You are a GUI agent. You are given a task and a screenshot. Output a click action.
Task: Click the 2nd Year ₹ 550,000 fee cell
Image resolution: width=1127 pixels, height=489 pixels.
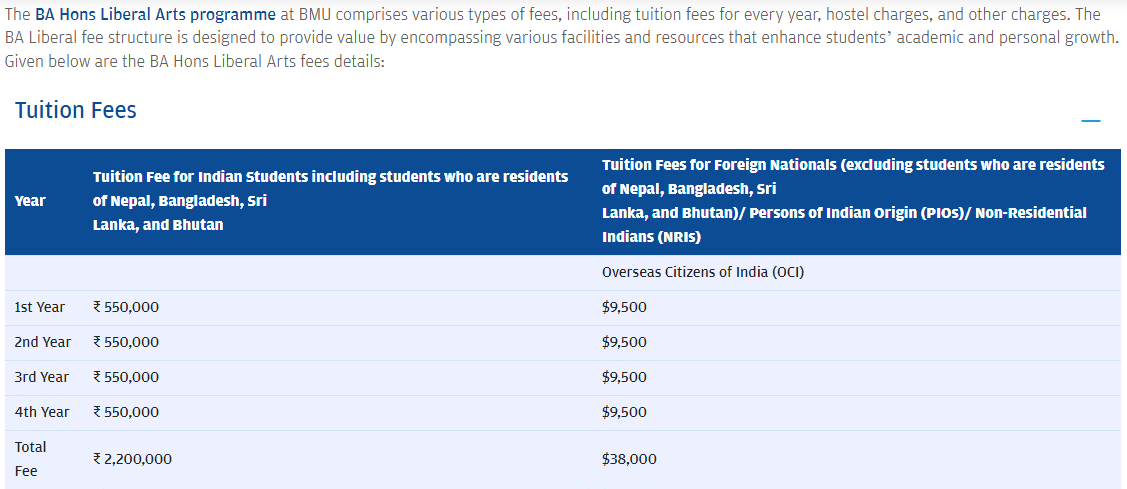126,342
